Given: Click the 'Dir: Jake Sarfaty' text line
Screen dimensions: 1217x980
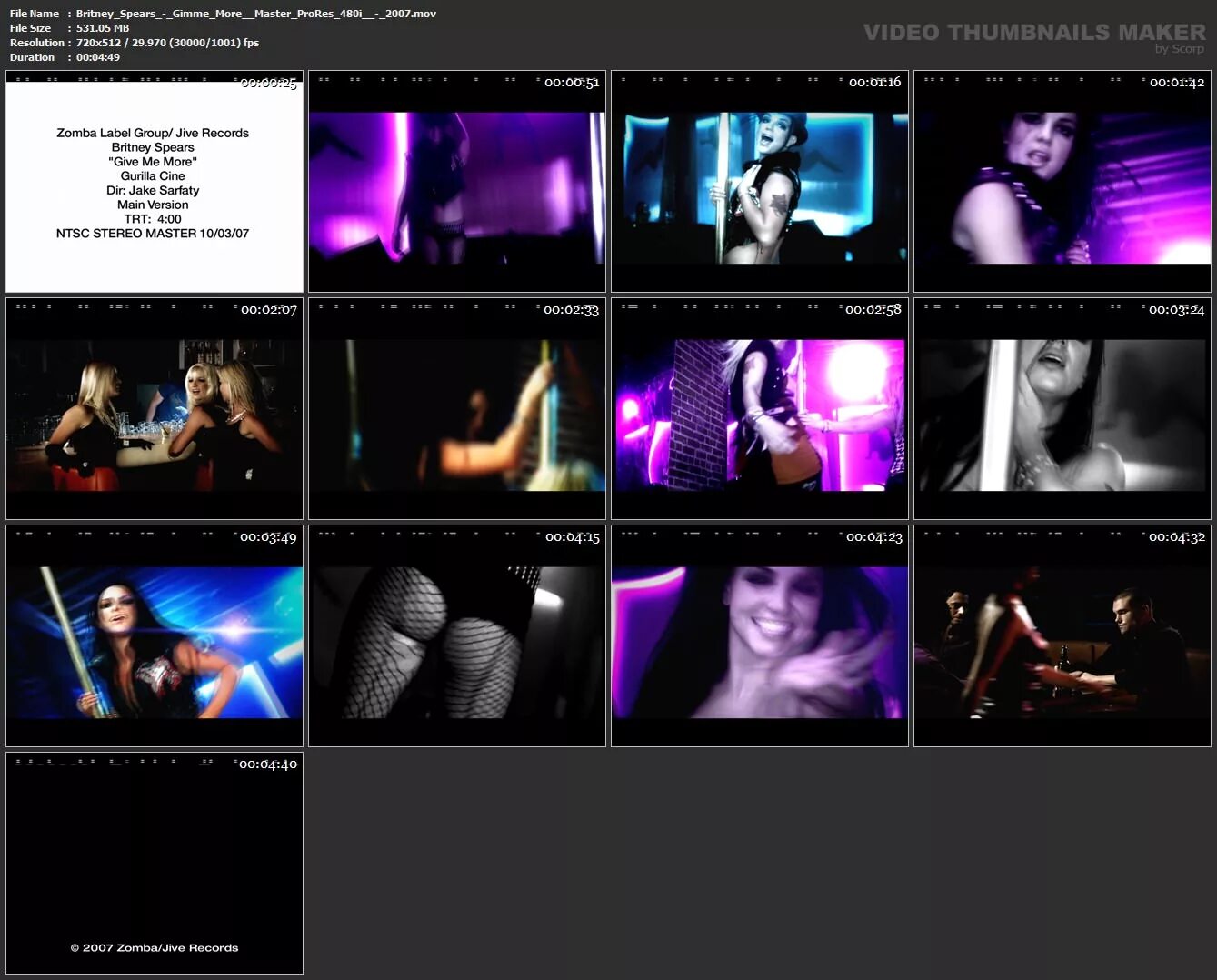Looking at the screenshot, I should click(153, 190).
